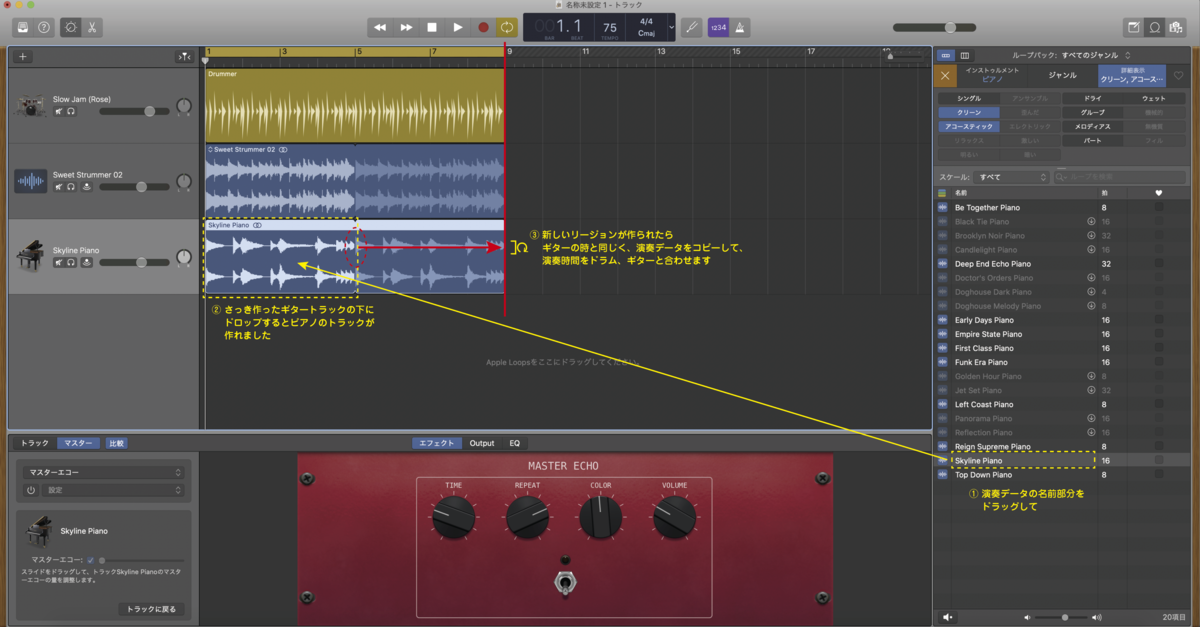Mute loop preview with speaker icon
The image size is (1200, 627).
coord(948,617)
